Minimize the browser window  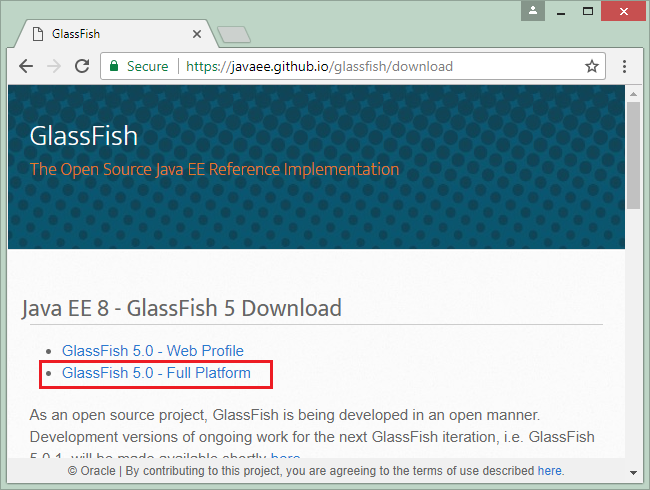tap(561, 11)
